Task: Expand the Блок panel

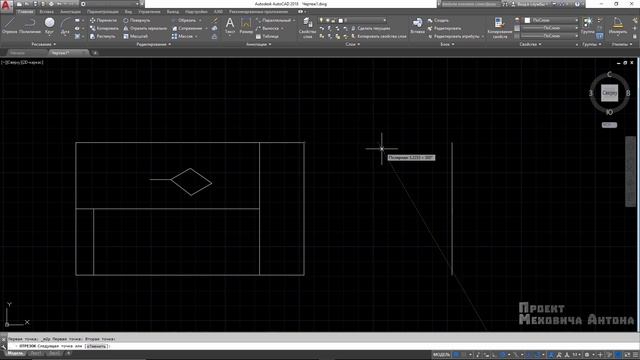Action: [x=447, y=44]
